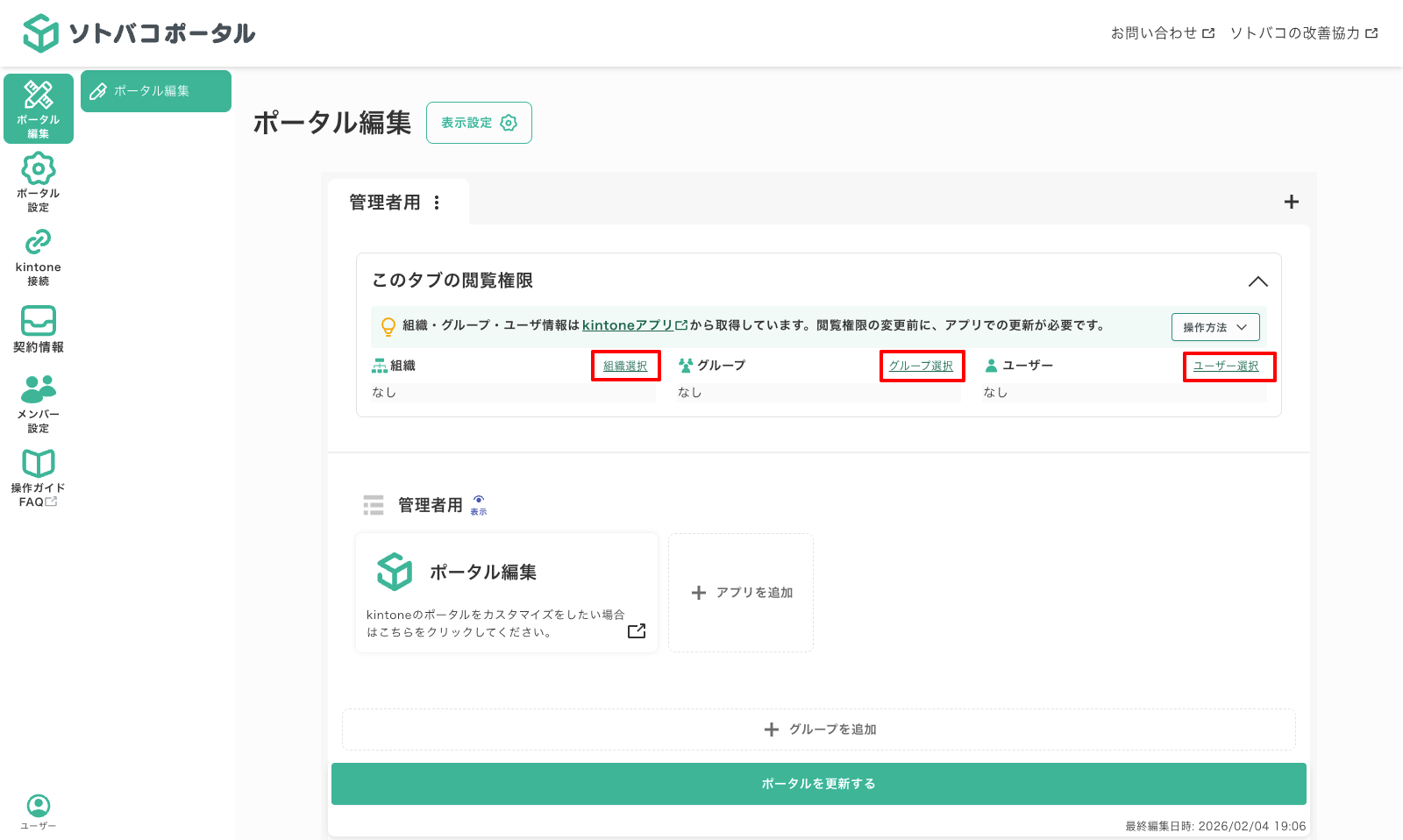Open the ポータル編集 app card
1403x840 pixels.
pos(506,592)
